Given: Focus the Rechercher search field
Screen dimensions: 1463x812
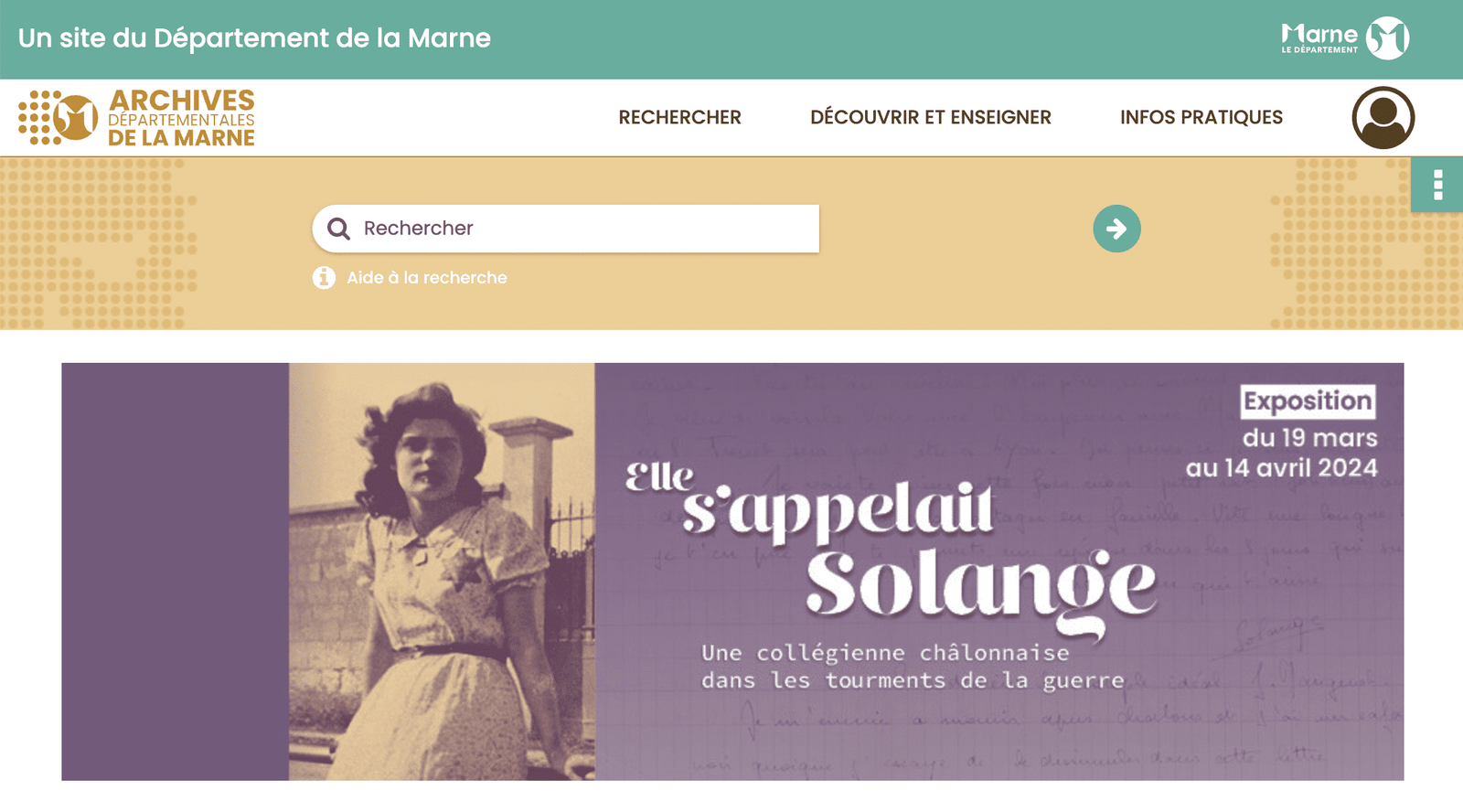Looking at the screenshot, I should point(585,229).
